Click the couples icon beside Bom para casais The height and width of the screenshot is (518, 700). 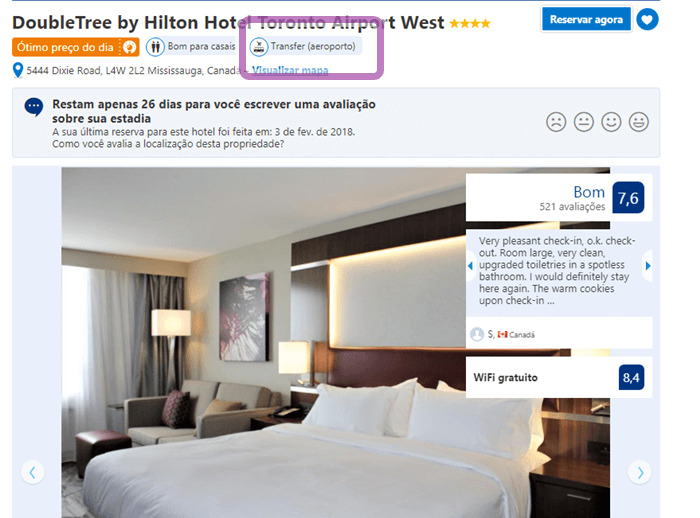point(155,46)
